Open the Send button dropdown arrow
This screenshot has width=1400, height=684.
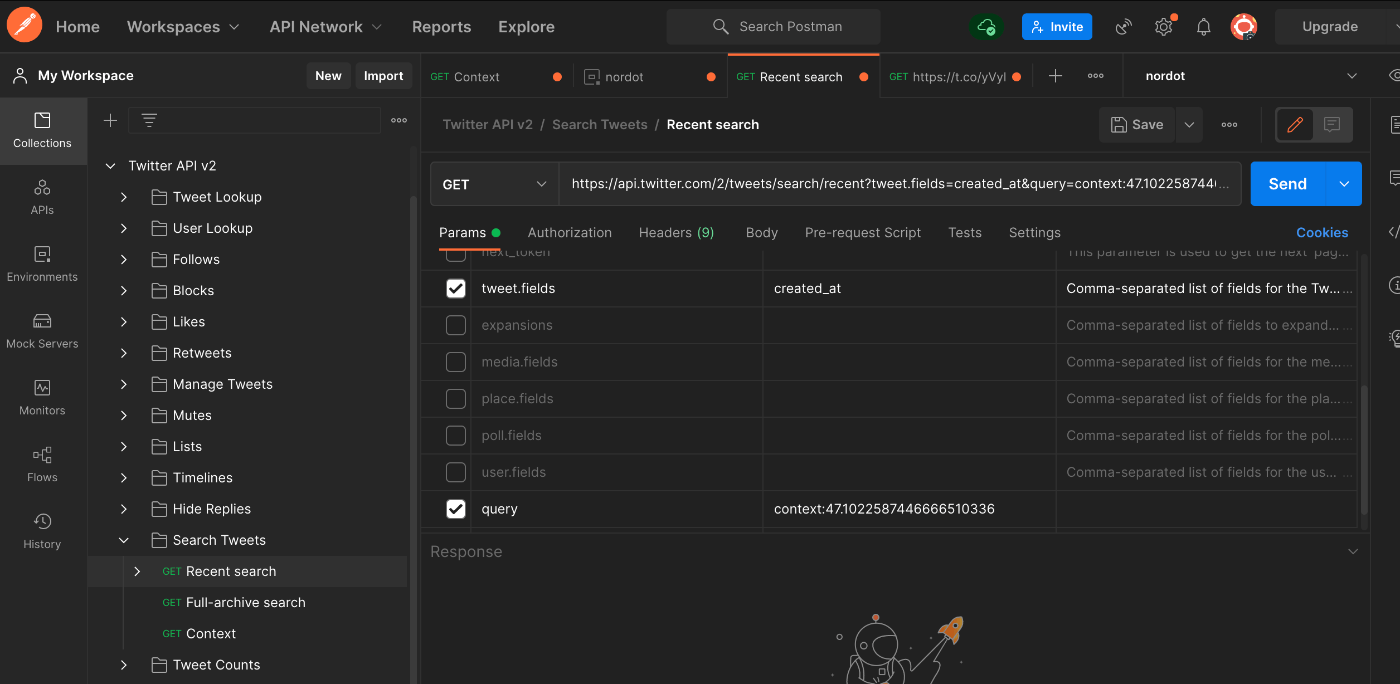click(1344, 184)
